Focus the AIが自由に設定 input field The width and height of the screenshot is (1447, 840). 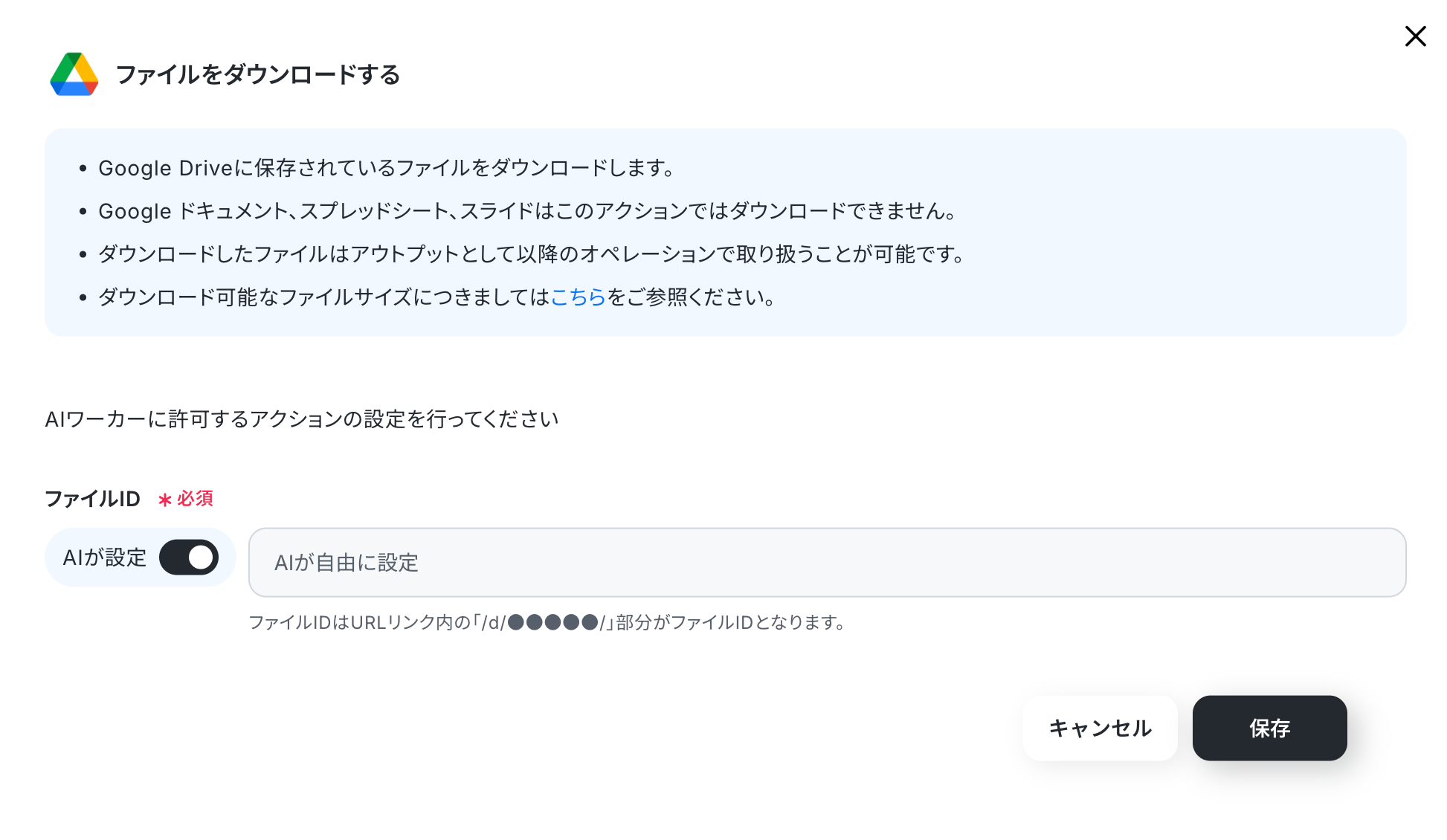(825, 563)
